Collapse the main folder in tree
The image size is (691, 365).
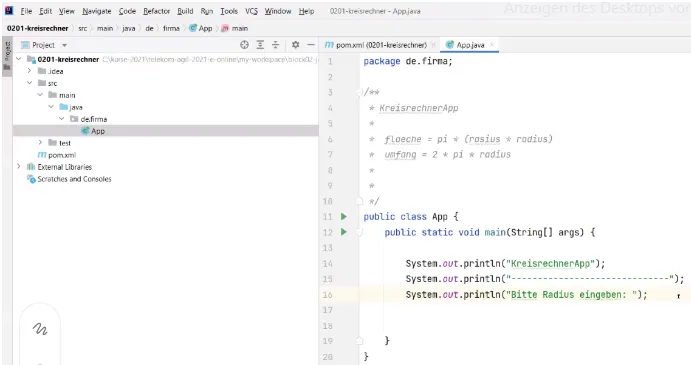[x=40, y=95]
